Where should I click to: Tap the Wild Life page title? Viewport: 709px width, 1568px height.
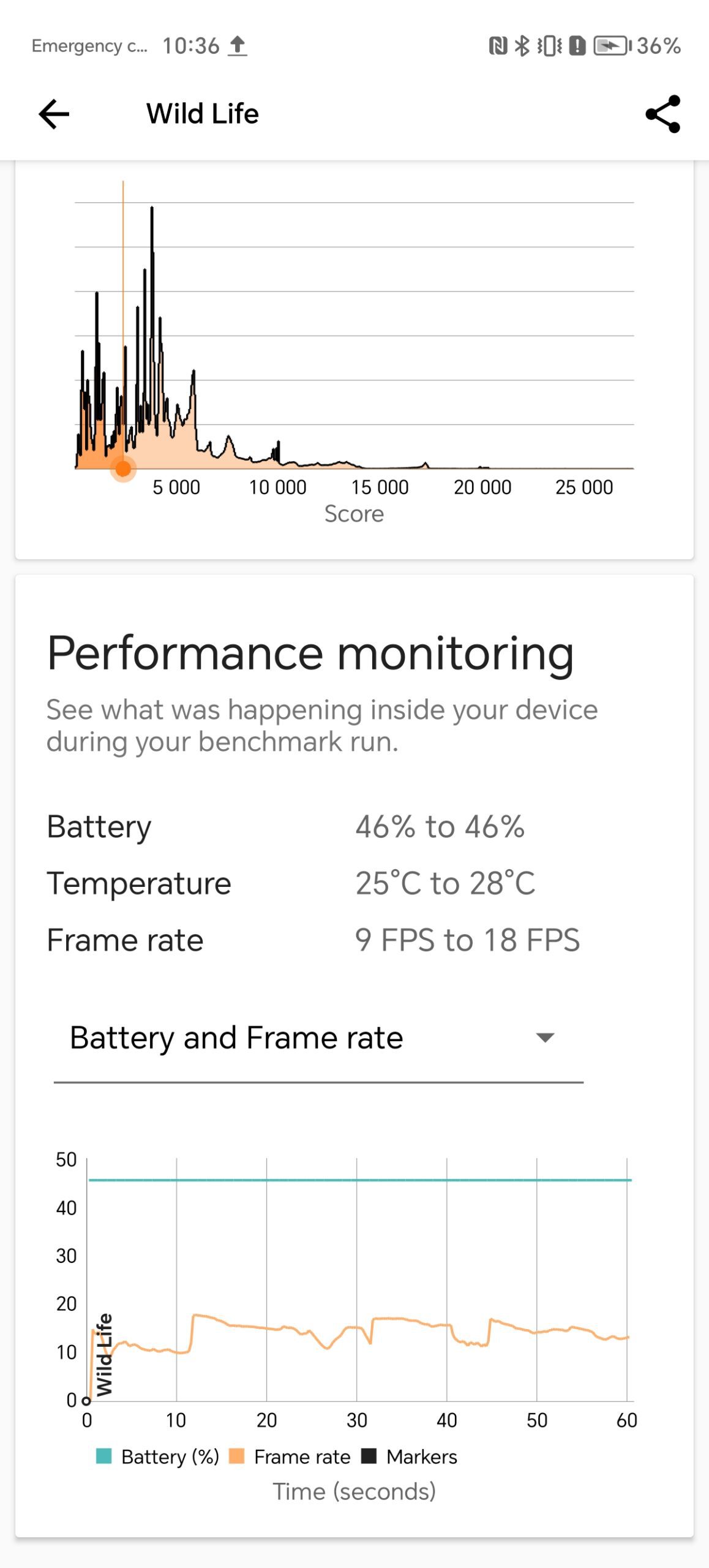coord(202,114)
